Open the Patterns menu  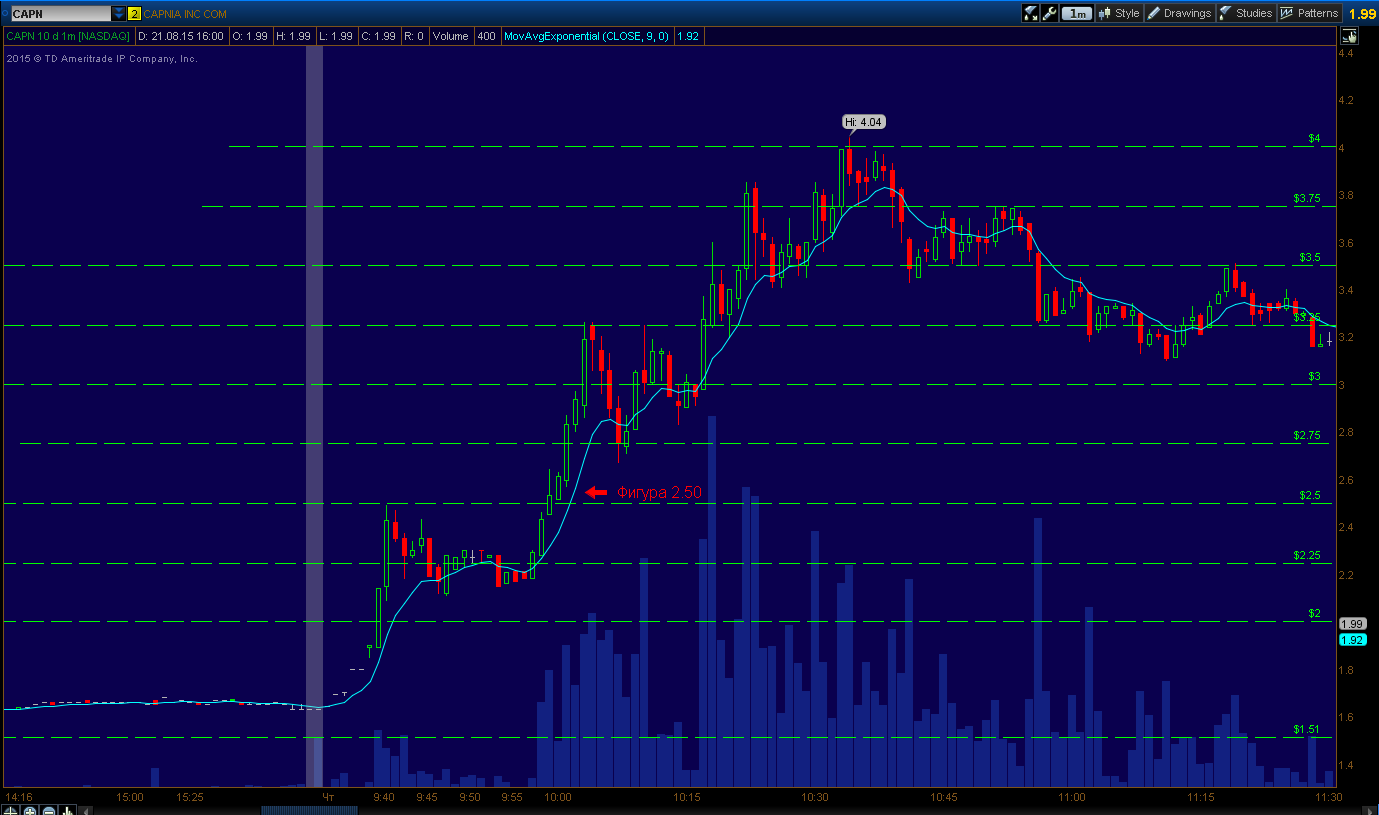[x=1309, y=13]
